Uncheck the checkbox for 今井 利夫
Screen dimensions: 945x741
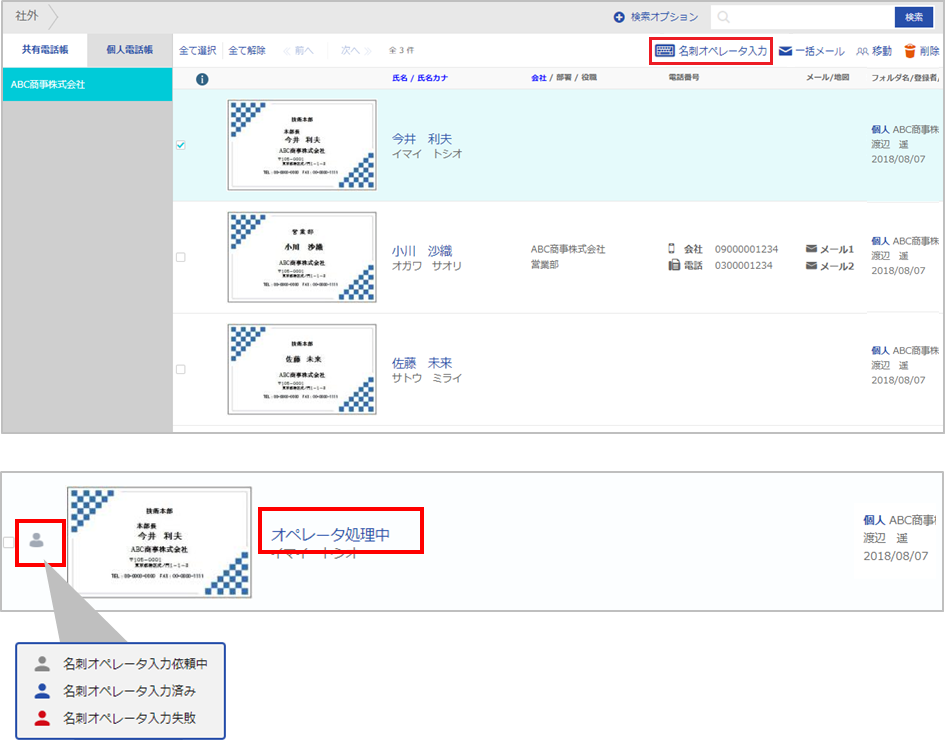pos(180,145)
